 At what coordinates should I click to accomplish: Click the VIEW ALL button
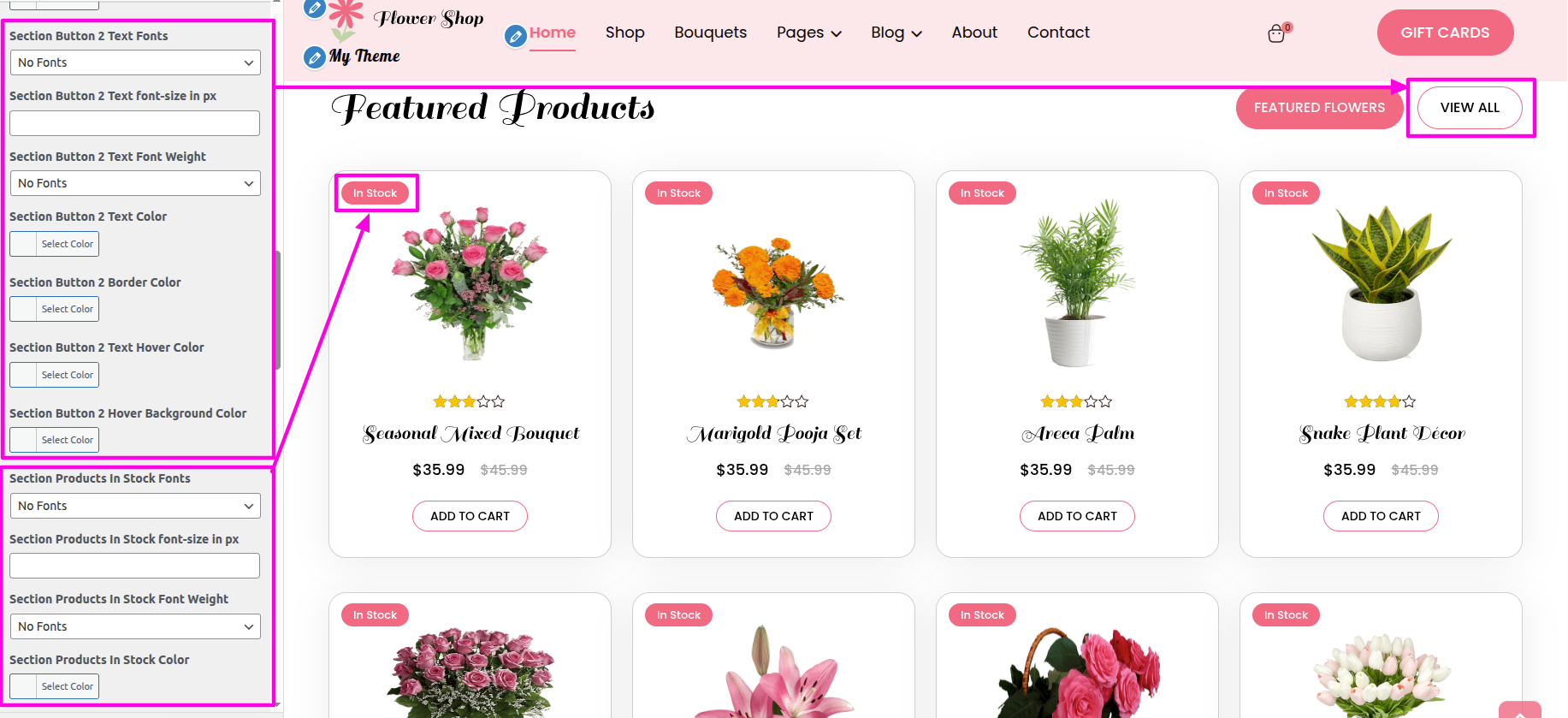tap(1470, 108)
